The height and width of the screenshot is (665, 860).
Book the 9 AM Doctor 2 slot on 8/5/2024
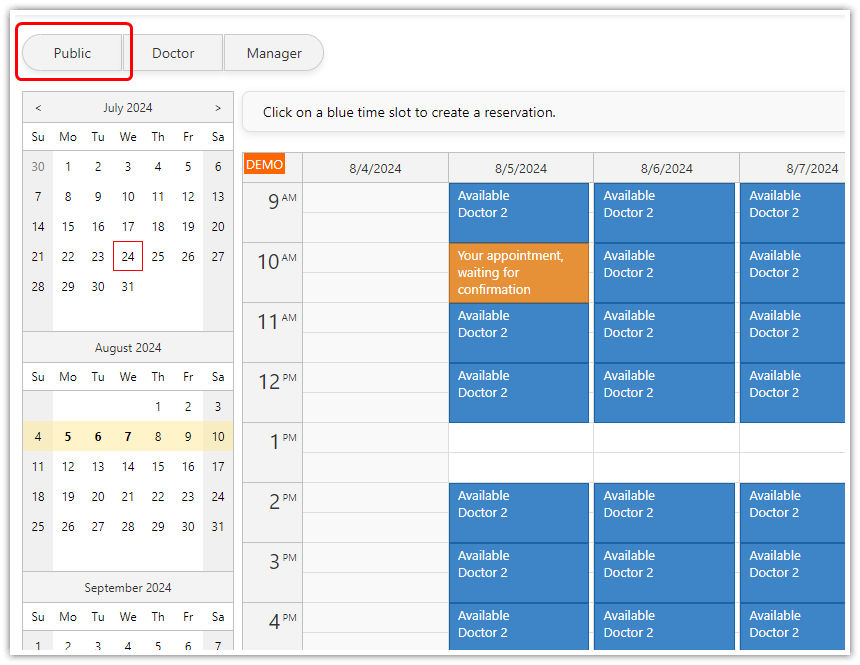pos(518,213)
